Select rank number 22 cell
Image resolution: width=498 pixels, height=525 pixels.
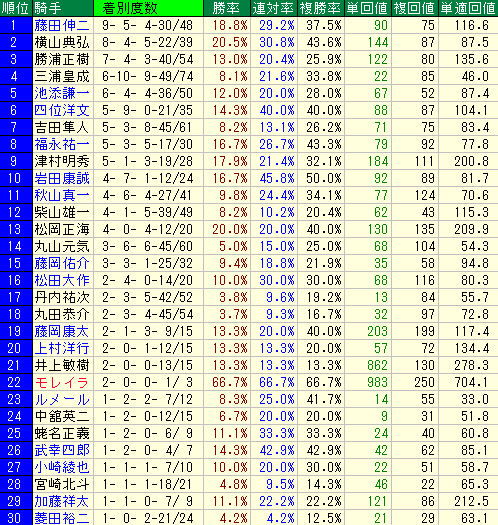tap(16, 382)
